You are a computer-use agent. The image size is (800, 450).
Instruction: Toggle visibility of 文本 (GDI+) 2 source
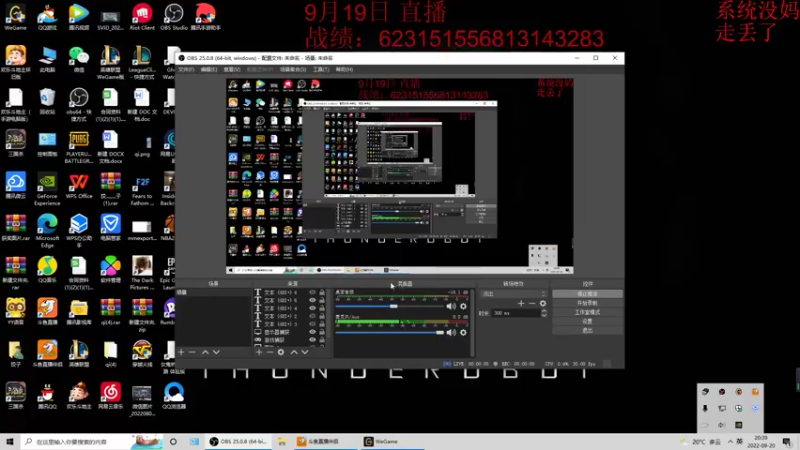[312, 316]
